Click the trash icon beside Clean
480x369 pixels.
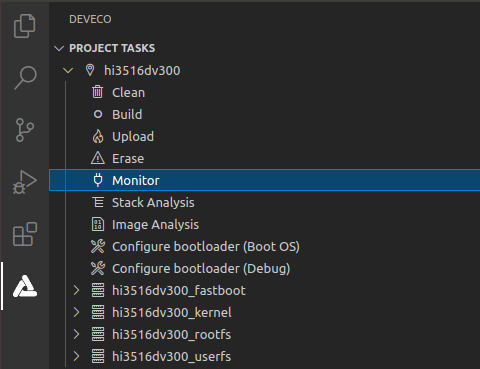[97, 92]
